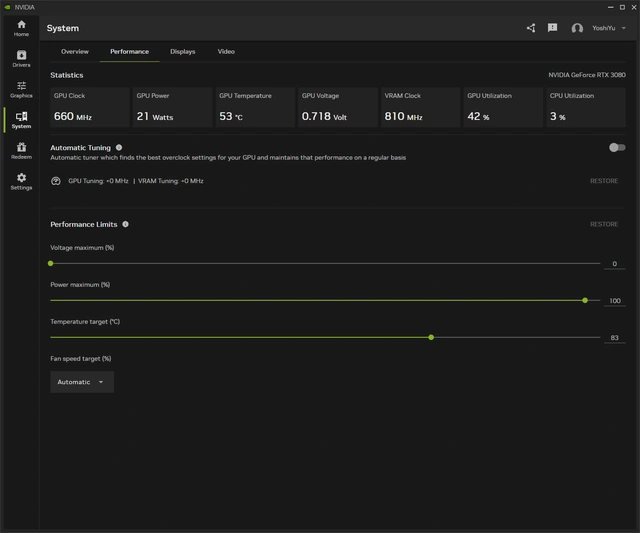
Task: Select the Performance tab
Action: [x=129, y=51]
